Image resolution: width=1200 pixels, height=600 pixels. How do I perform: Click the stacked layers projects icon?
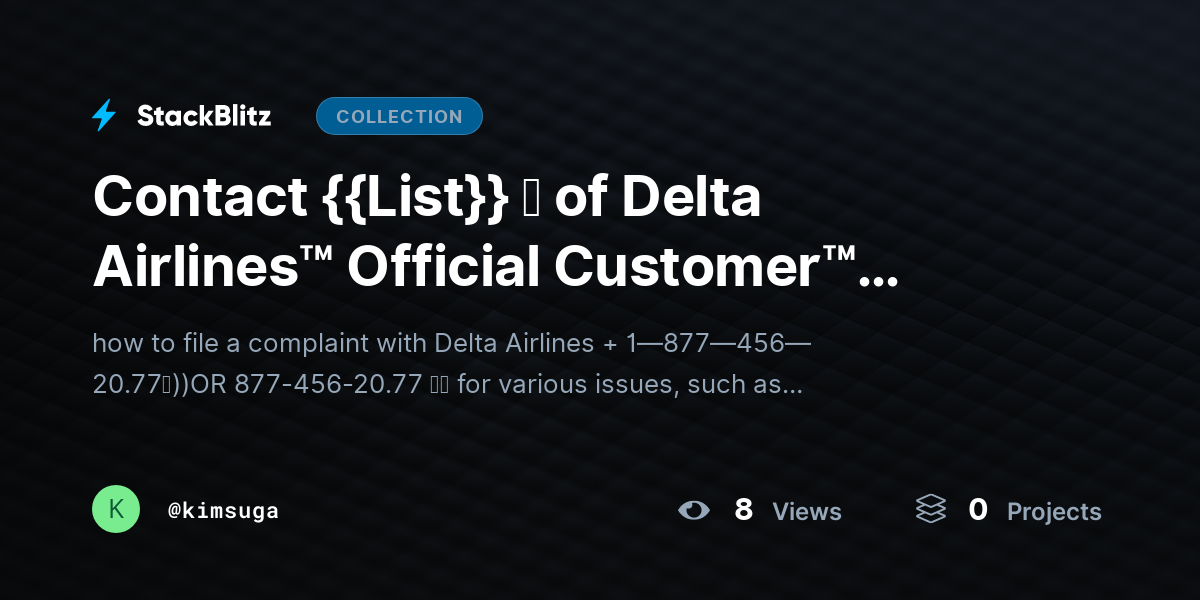coord(930,510)
